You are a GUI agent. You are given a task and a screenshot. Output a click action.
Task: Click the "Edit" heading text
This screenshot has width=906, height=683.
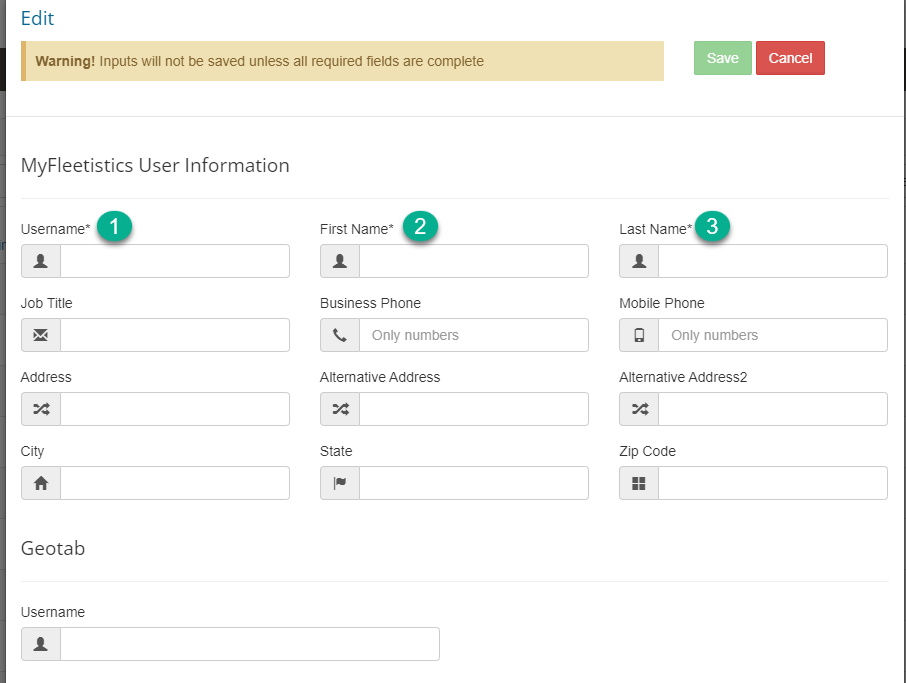(37, 18)
